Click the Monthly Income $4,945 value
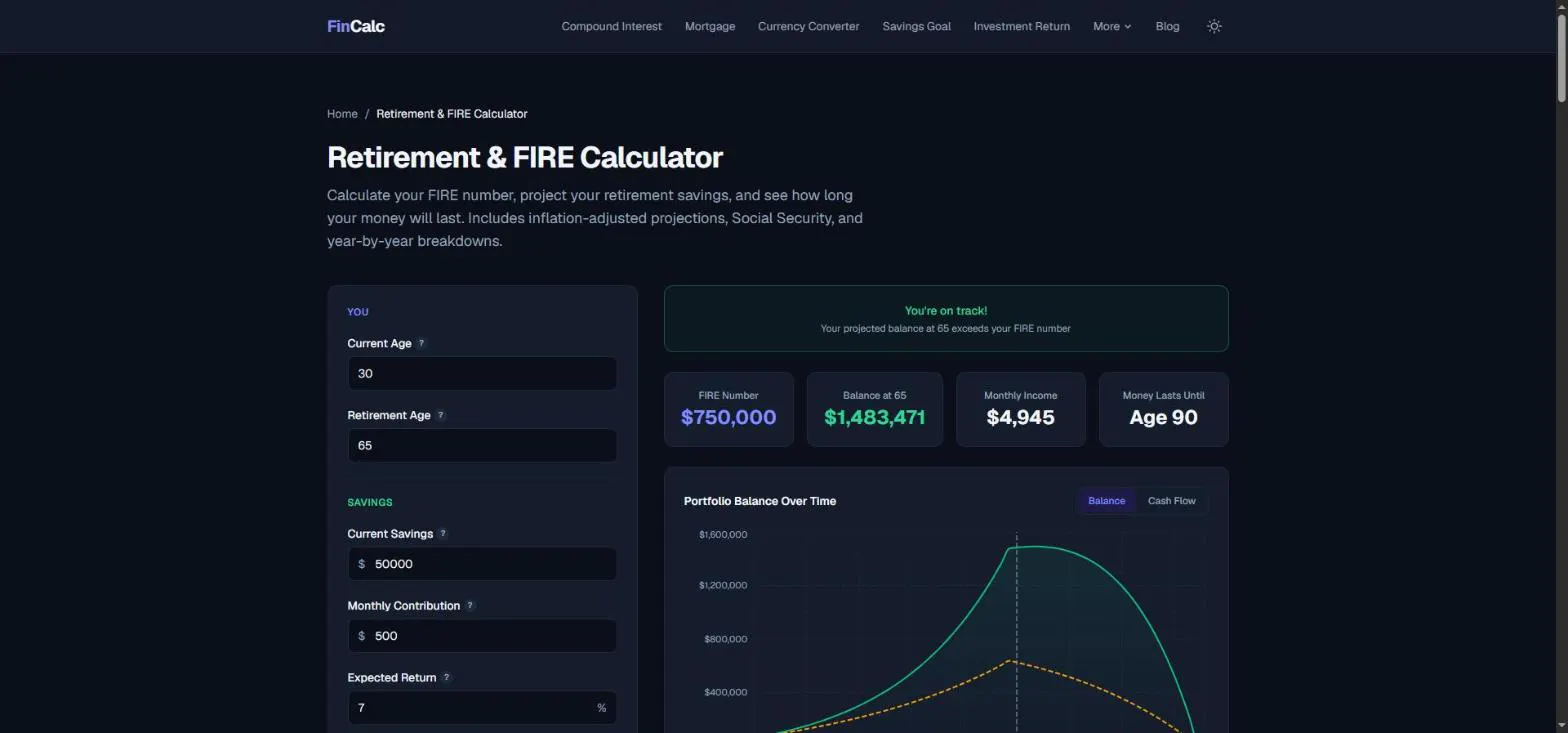Image resolution: width=1568 pixels, height=733 pixels. [1020, 417]
